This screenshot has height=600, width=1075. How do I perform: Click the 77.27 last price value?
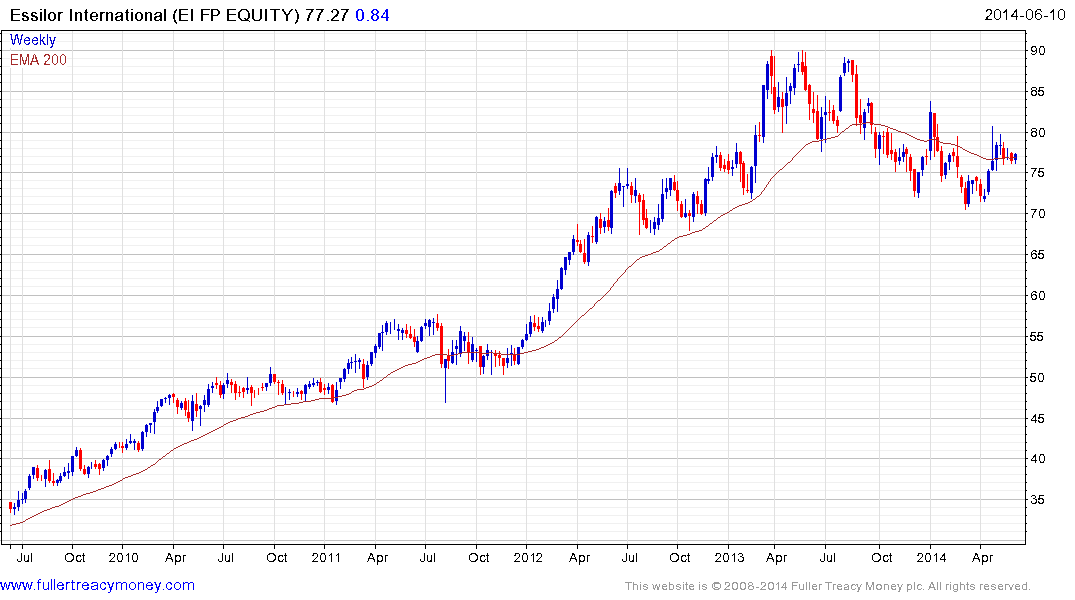coord(327,15)
